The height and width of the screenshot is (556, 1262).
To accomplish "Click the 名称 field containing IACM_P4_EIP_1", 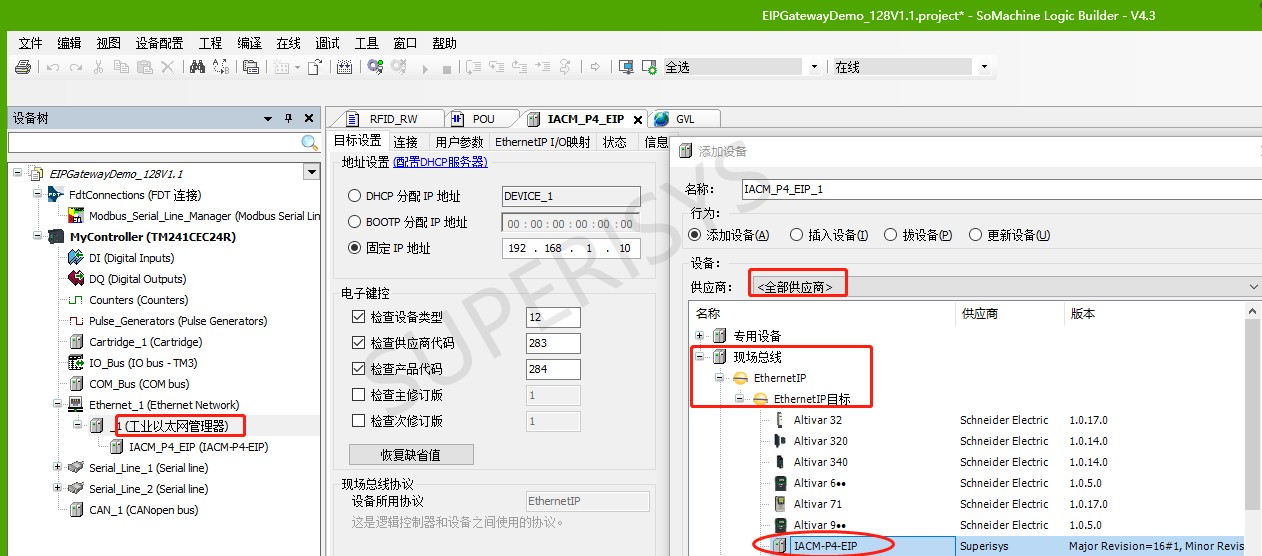I will (x=1001, y=188).
